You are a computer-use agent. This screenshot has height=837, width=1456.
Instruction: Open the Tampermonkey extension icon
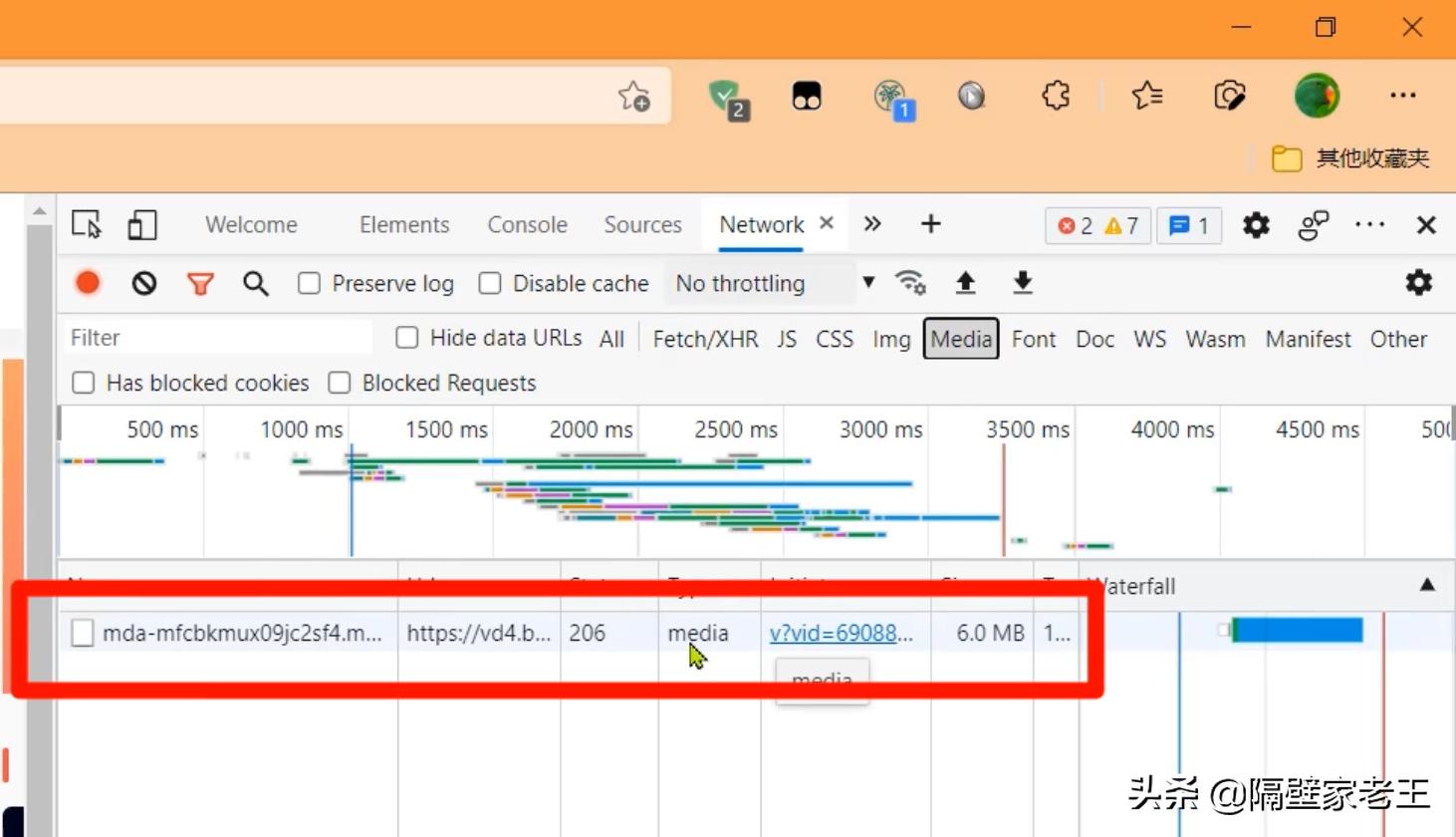coord(807,96)
